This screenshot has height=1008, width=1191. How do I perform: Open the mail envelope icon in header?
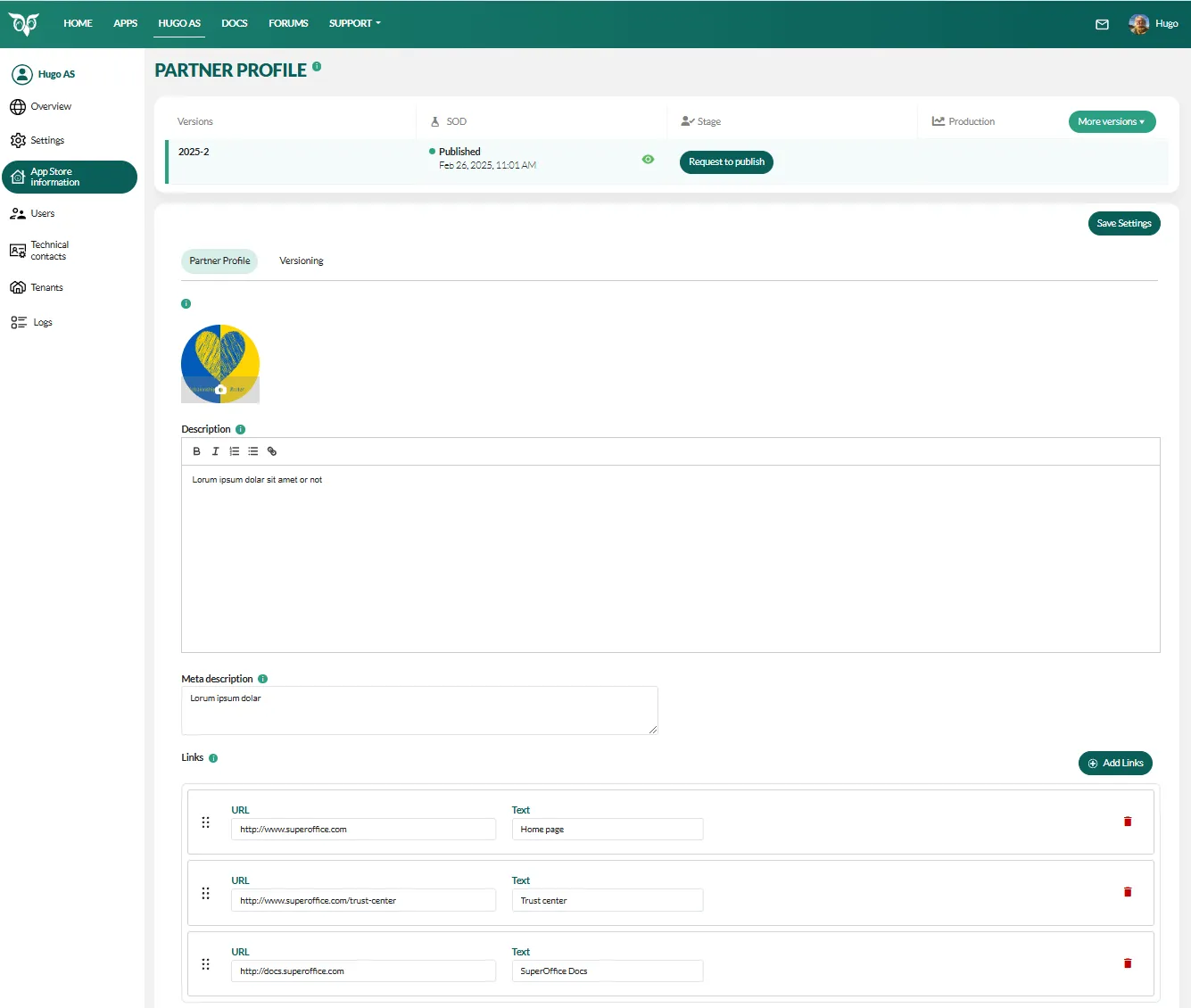tap(1102, 24)
